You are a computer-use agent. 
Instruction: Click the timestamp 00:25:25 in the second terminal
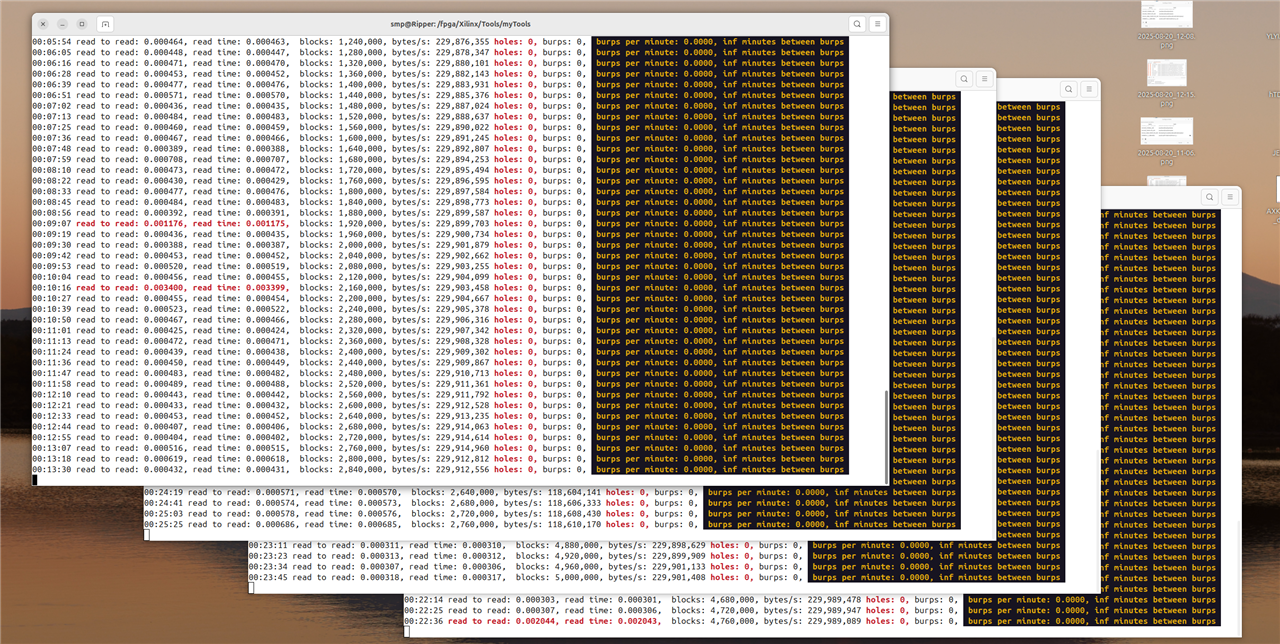tap(163, 524)
